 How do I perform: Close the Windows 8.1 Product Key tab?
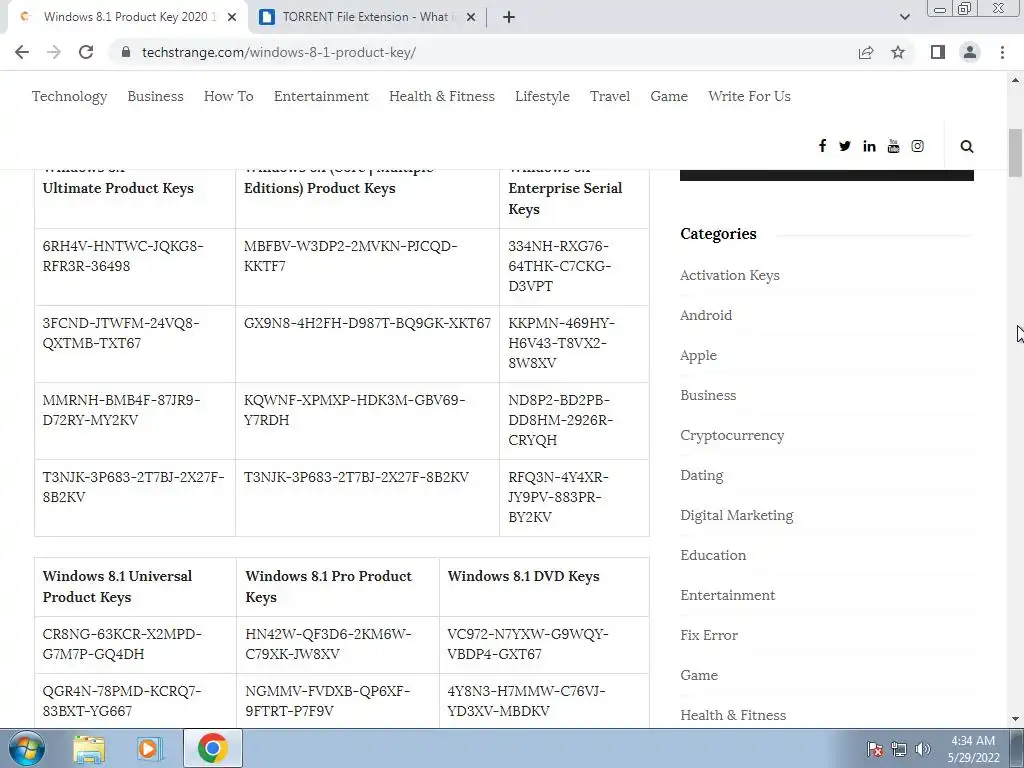point(232,17)
